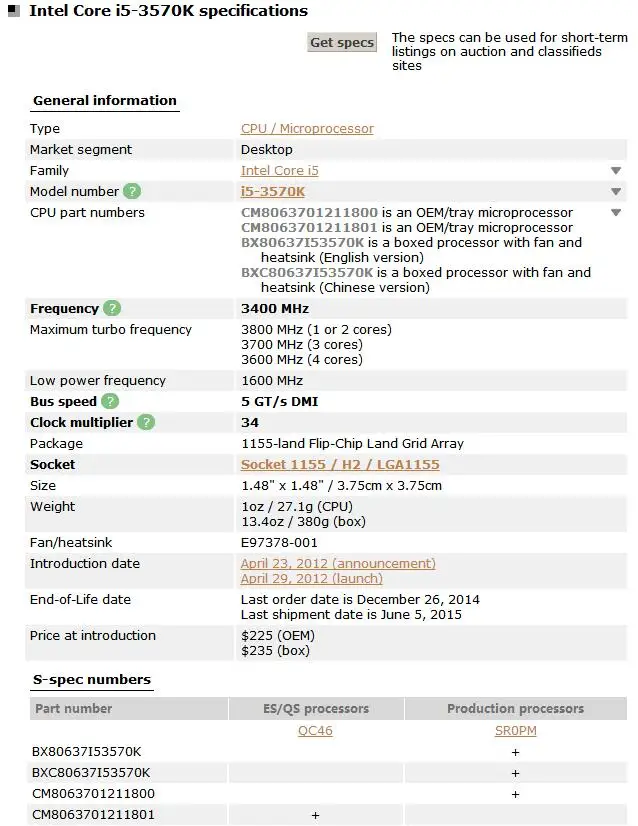Open the SR0PM production S-spec link

515,731
